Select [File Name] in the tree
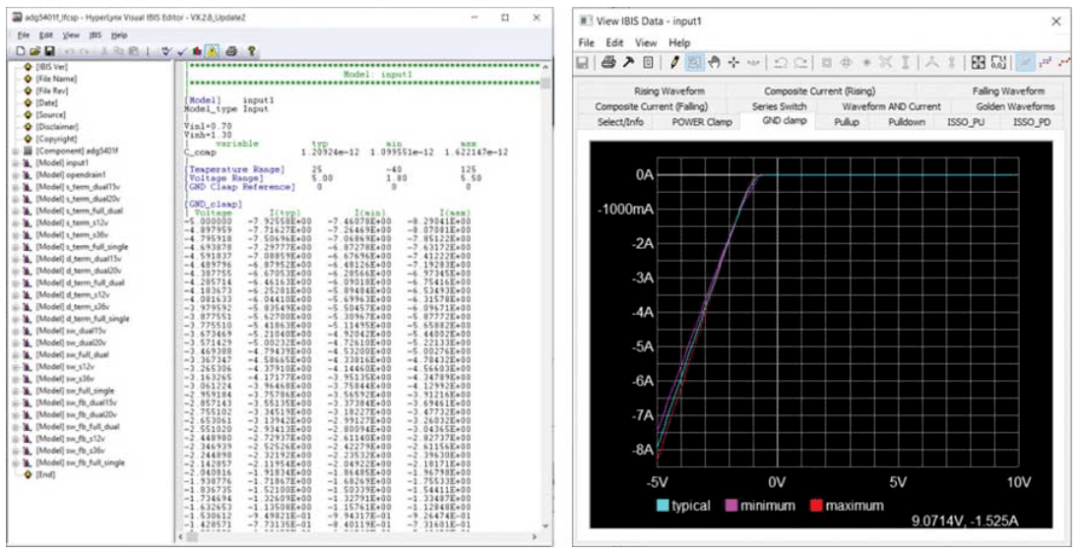This screenshot has height=554, width=1080. (x=56, y=79)
